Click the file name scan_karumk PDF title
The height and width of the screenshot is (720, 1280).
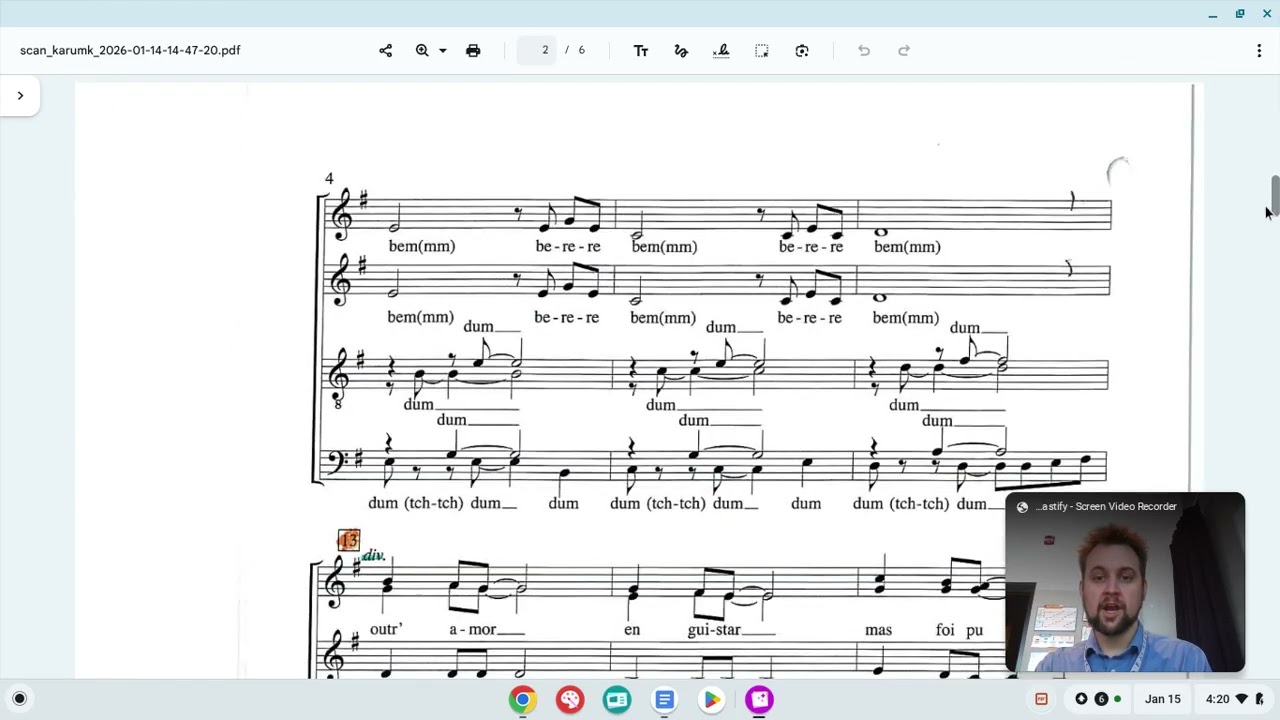pyautogui.click(x=130, y=50)
